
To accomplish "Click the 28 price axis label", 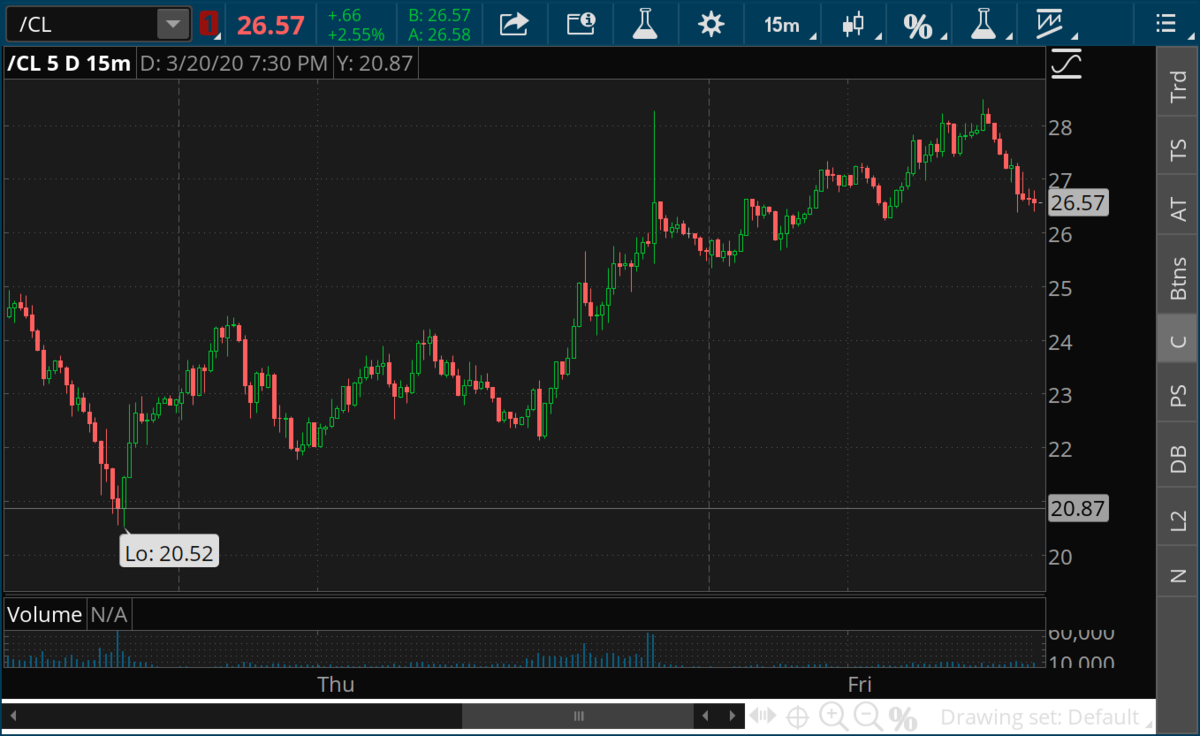I will pos(1062,128).
